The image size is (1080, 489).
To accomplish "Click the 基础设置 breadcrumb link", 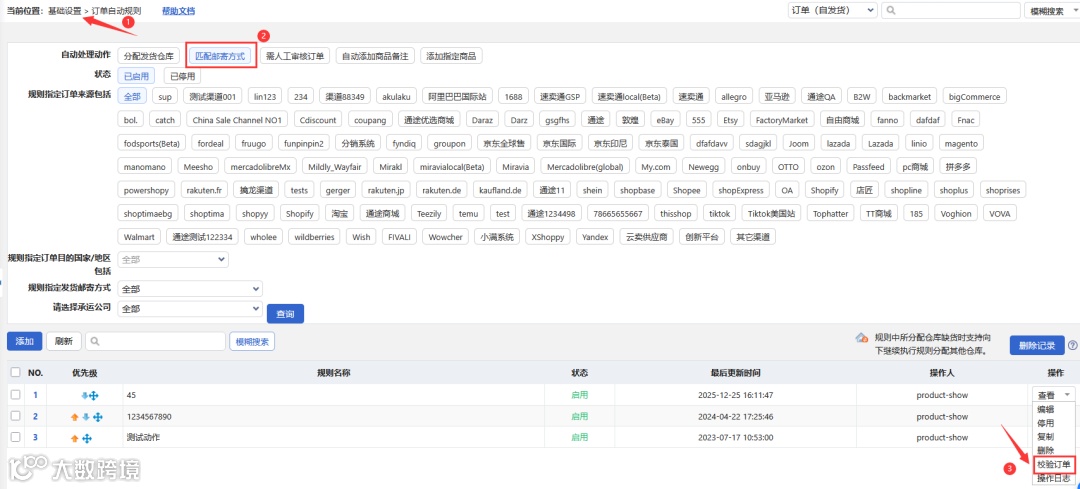I will click(65, 11).
